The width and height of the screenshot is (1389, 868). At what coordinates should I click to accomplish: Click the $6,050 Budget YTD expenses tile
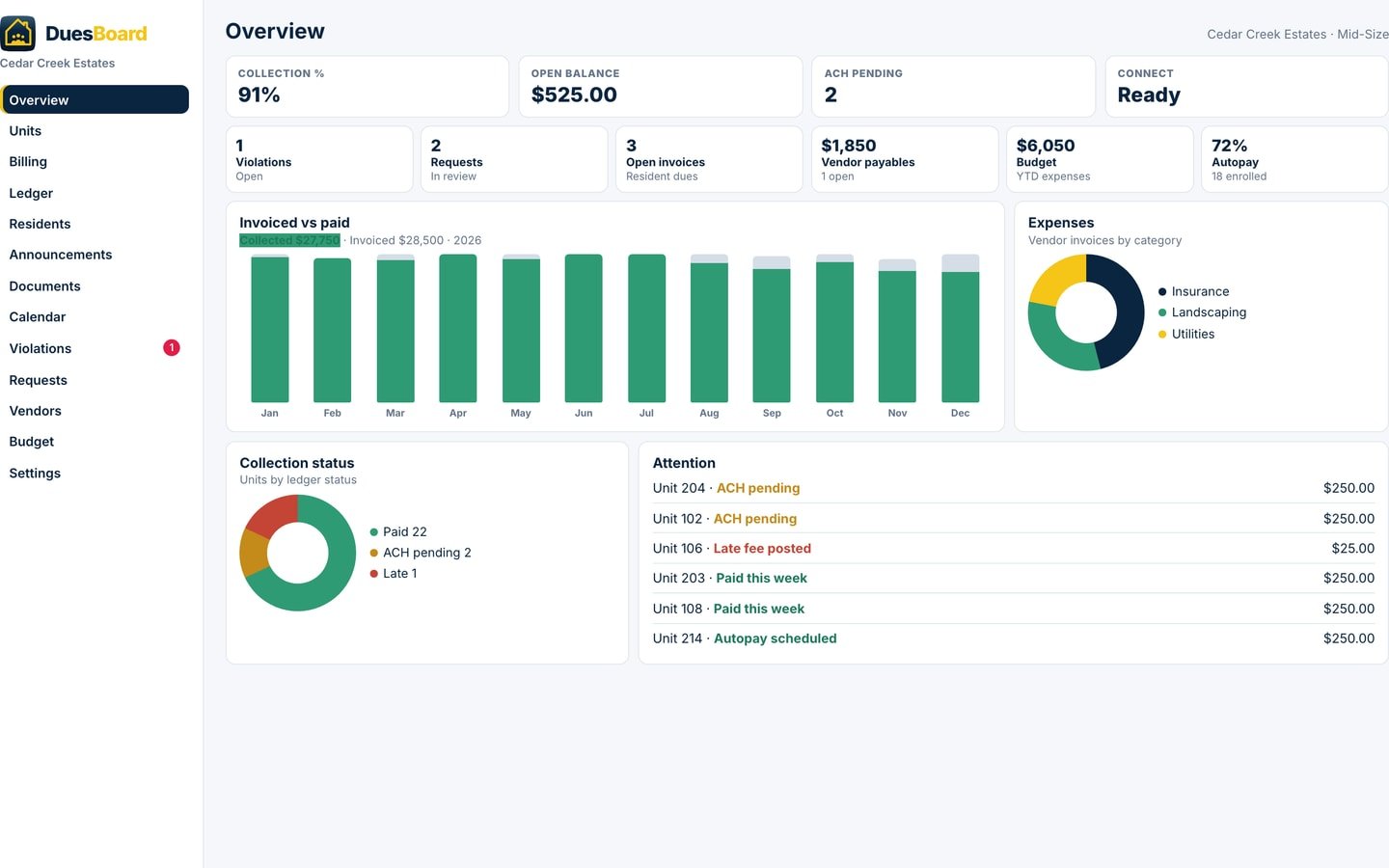click(1100, 159)
